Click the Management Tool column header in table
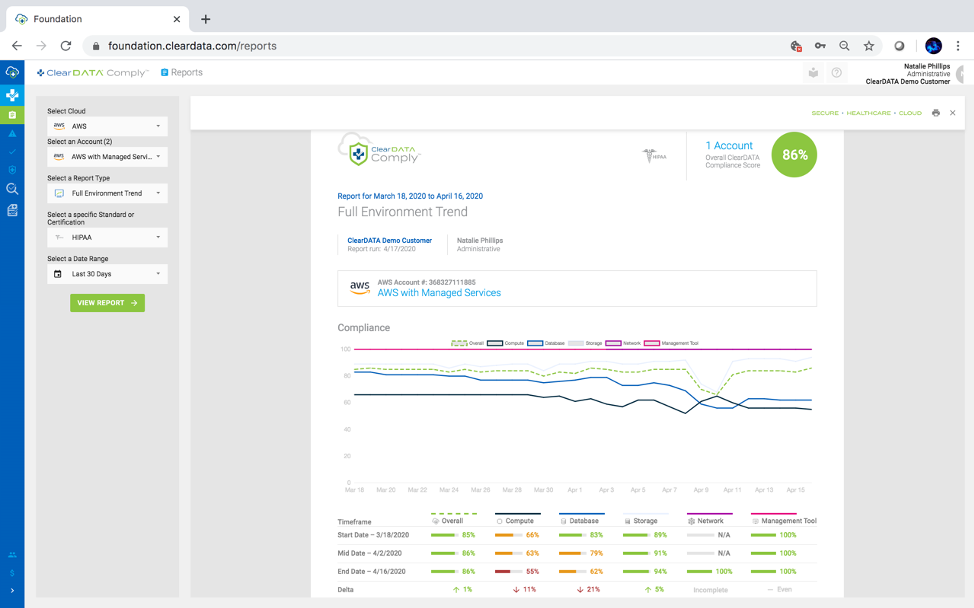 [784, 519]
